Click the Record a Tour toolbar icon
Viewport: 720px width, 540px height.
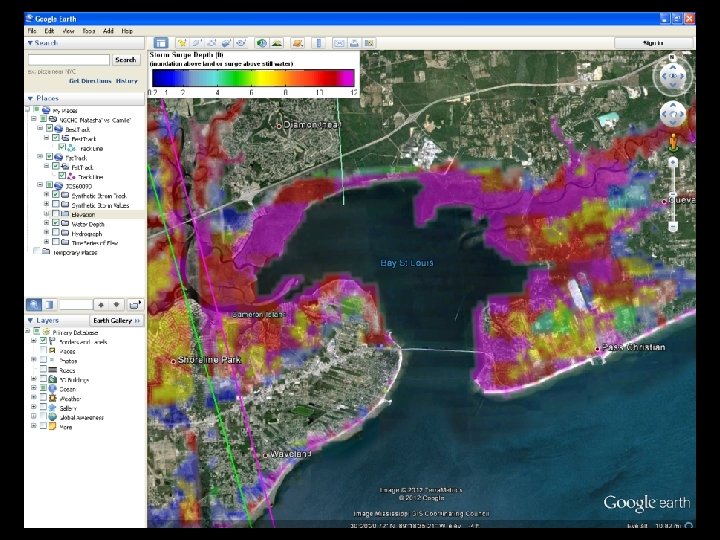tap(241, 43)
